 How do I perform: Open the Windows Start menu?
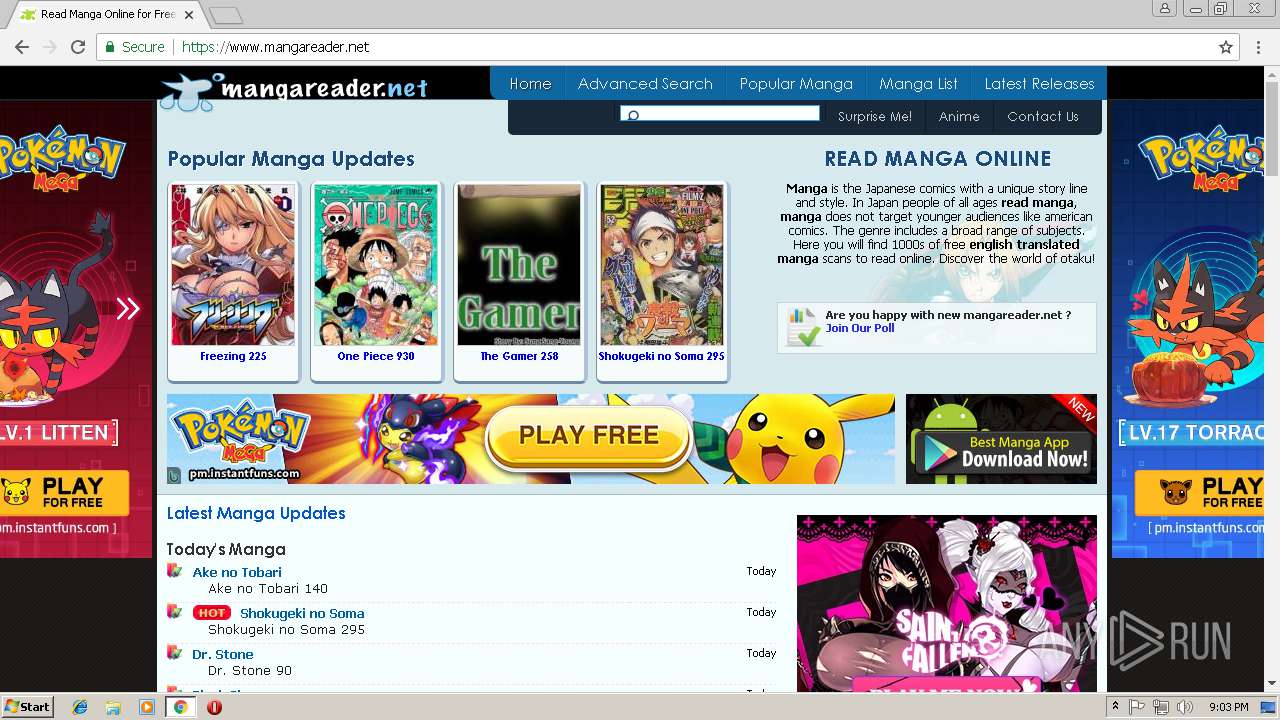(x=28, y=707)
